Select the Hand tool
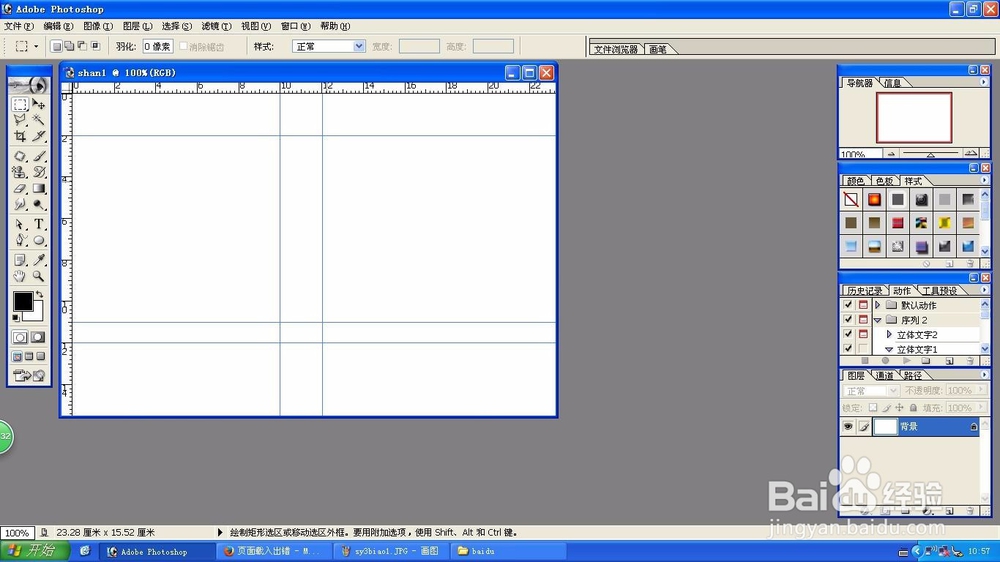The height and width of the screenshot is (562, 1000). pos(20,276)
